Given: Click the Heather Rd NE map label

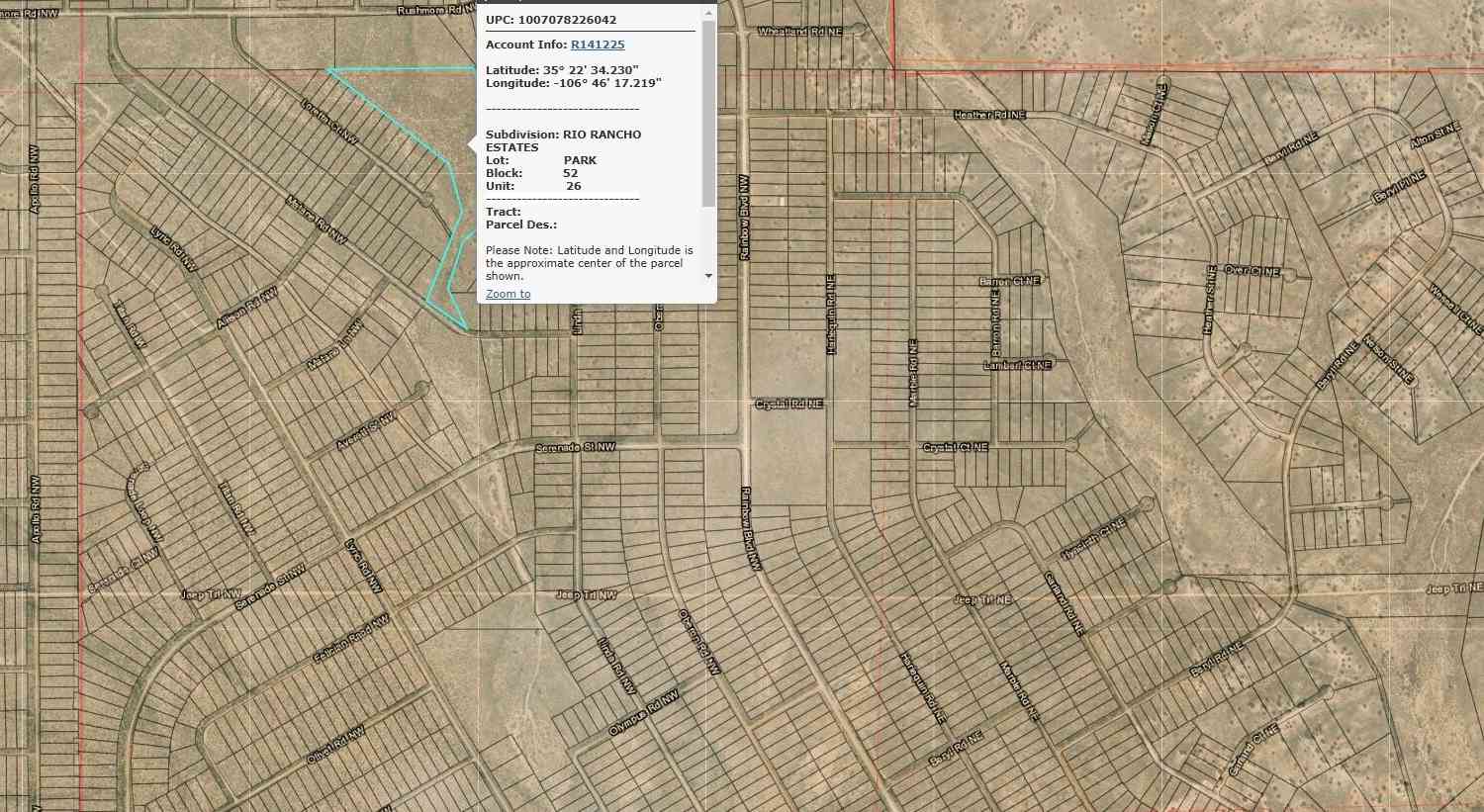Looking at the screenshot, I should (989, 115).
